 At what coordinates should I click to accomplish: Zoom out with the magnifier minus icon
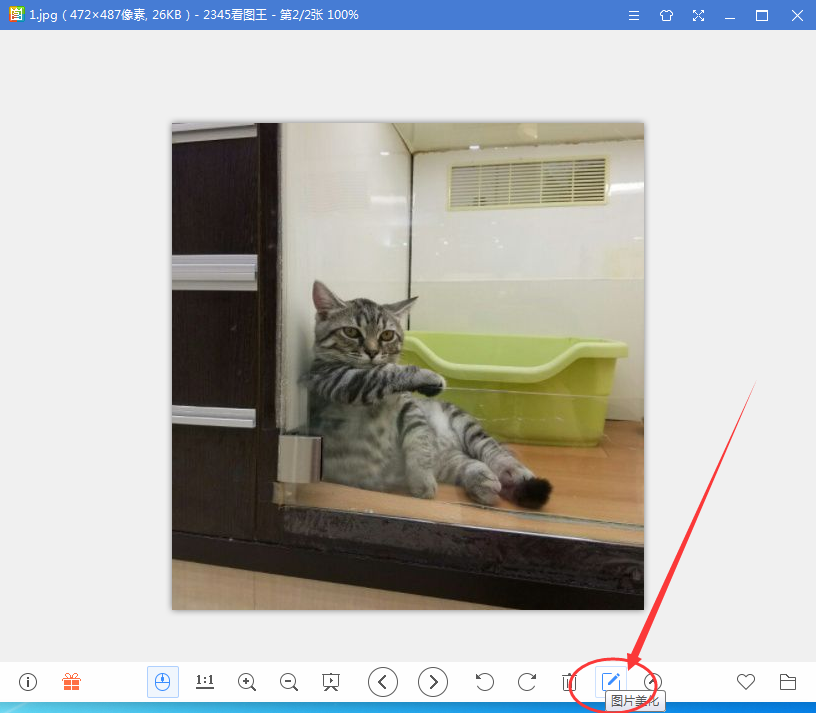(289, 682)
